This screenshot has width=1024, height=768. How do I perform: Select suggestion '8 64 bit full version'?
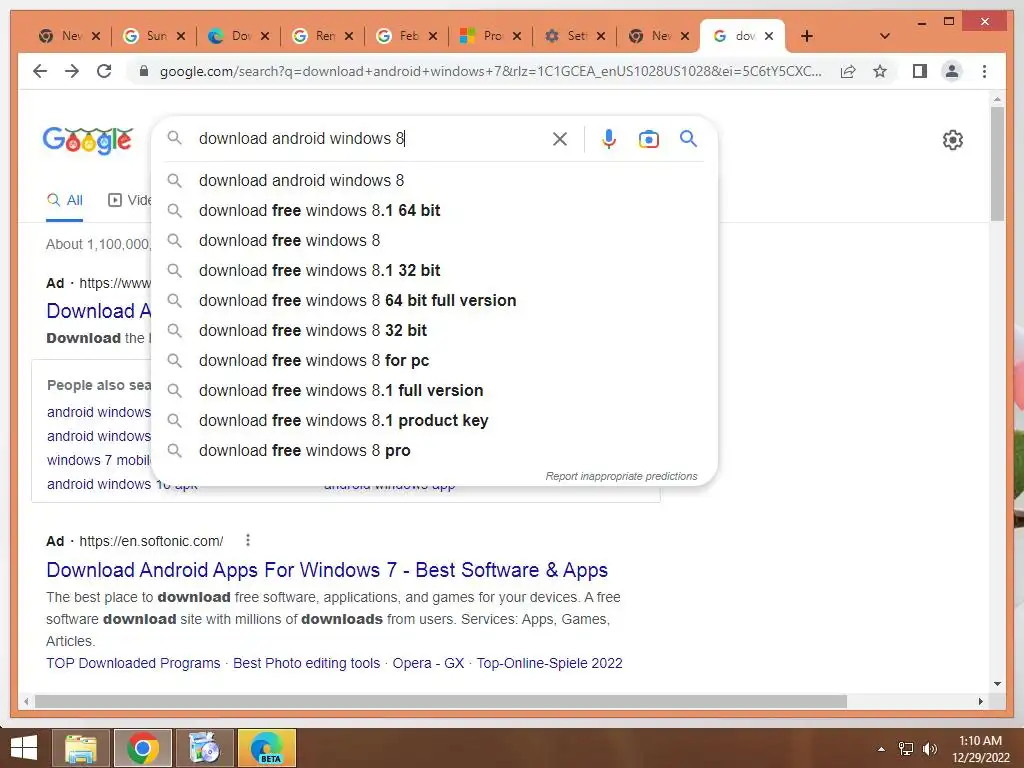tap(434, 300)
